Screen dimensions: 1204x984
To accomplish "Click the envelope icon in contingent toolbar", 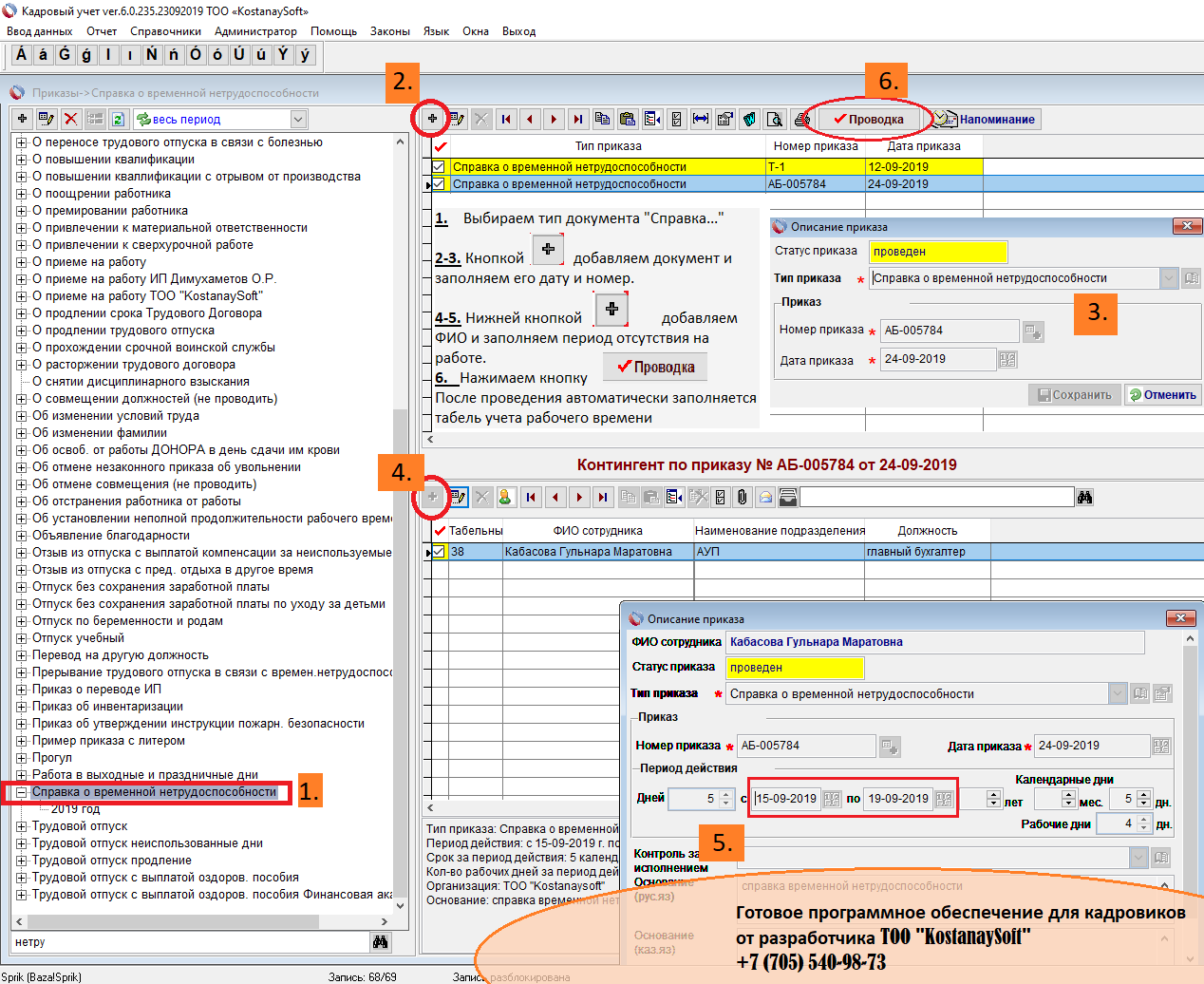I will point(765,497).
